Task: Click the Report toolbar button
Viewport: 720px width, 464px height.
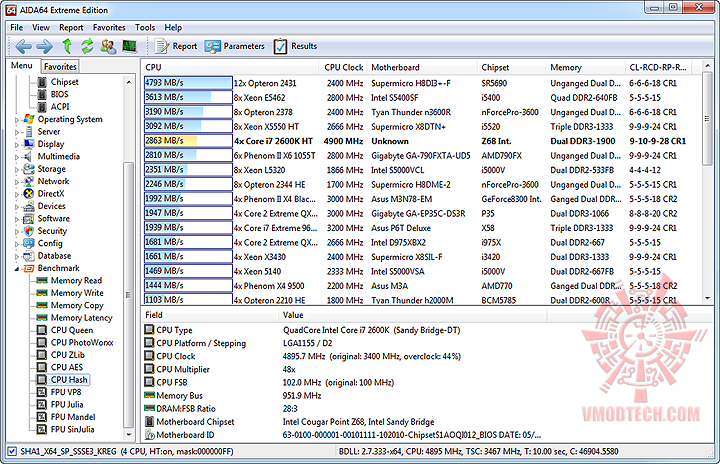Action: tap(176, 46)
